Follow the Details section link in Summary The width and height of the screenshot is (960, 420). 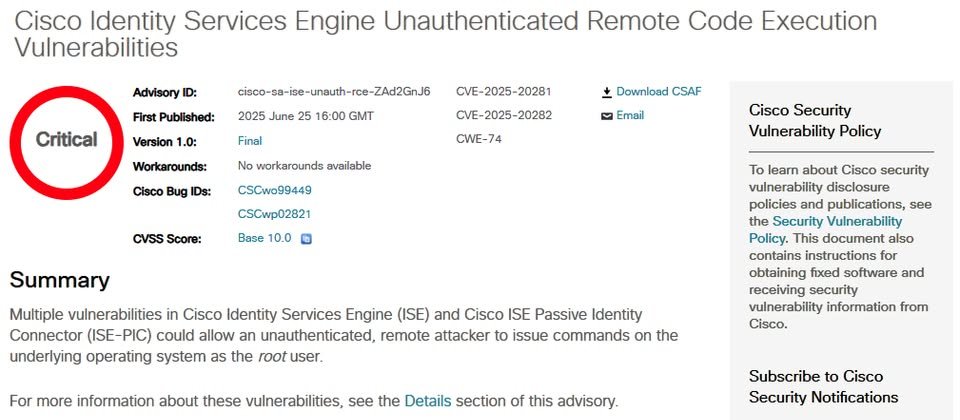[x=428, y=402]
